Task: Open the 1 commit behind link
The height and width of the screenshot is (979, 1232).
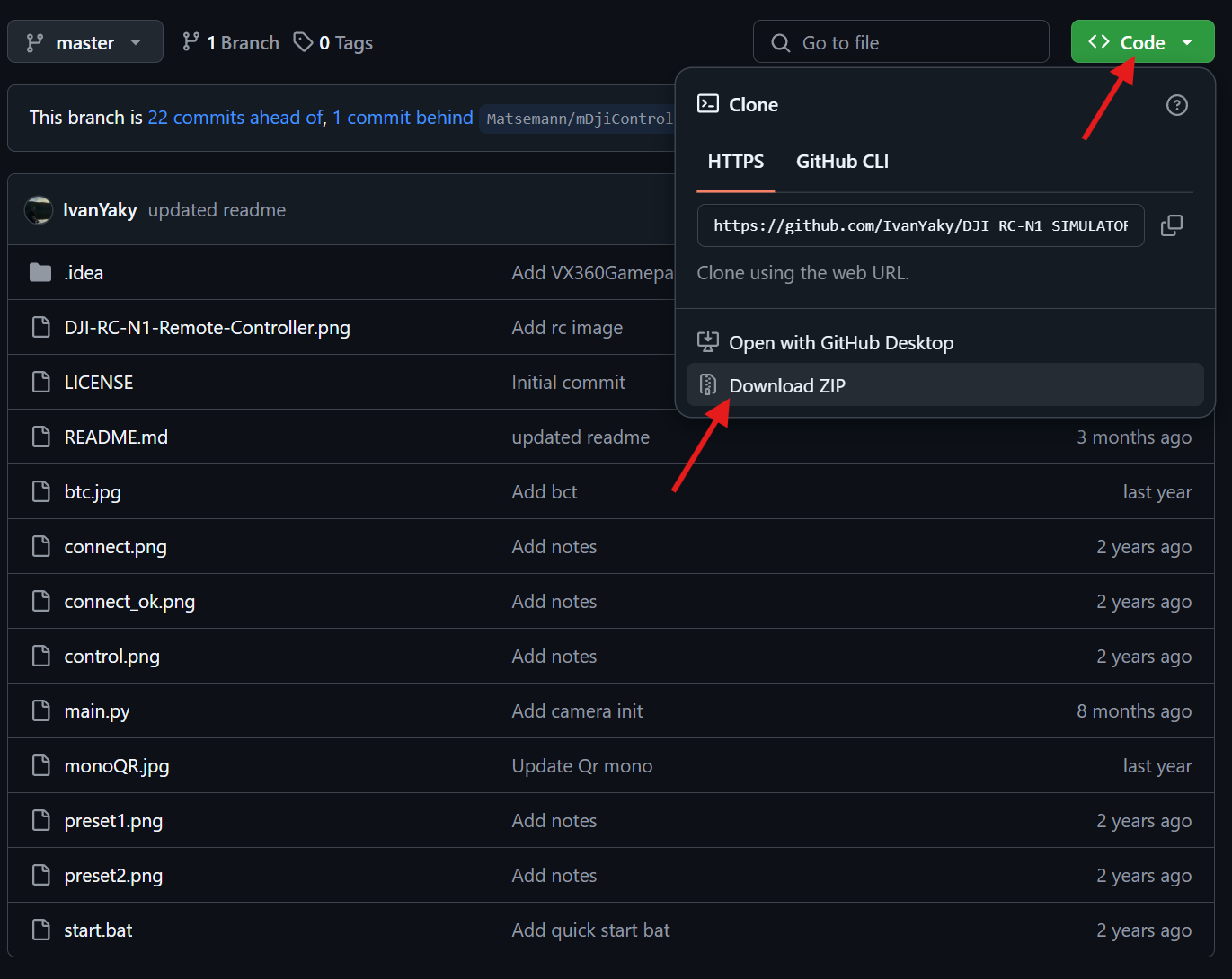Action: click(x=403, y=118)
